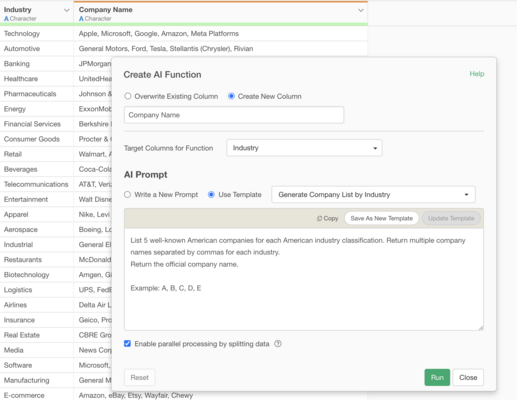
Task: Click Save As New Template button
Action: click(381, 218)
